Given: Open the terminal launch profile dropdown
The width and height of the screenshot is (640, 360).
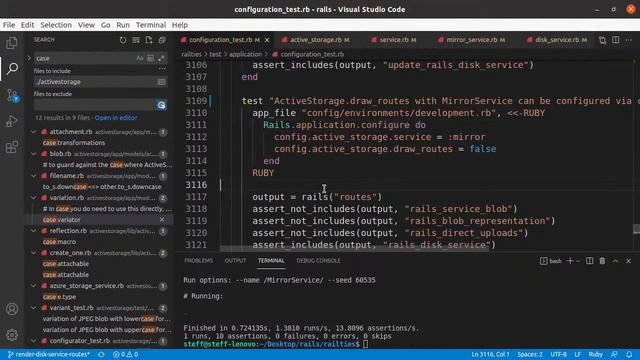Looking at the screenshot, I should click(x=578, y=261).
